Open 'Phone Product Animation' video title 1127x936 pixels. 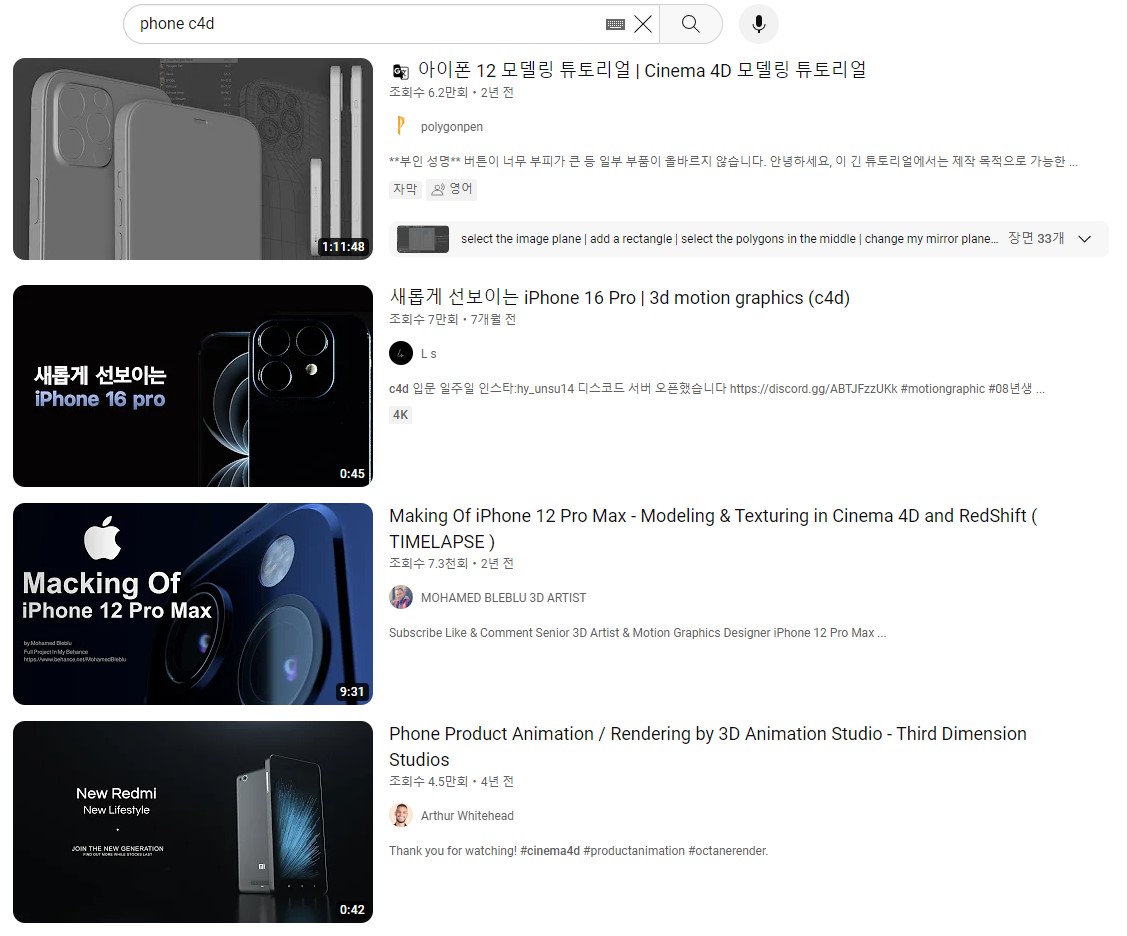click(x=708, y=746)
